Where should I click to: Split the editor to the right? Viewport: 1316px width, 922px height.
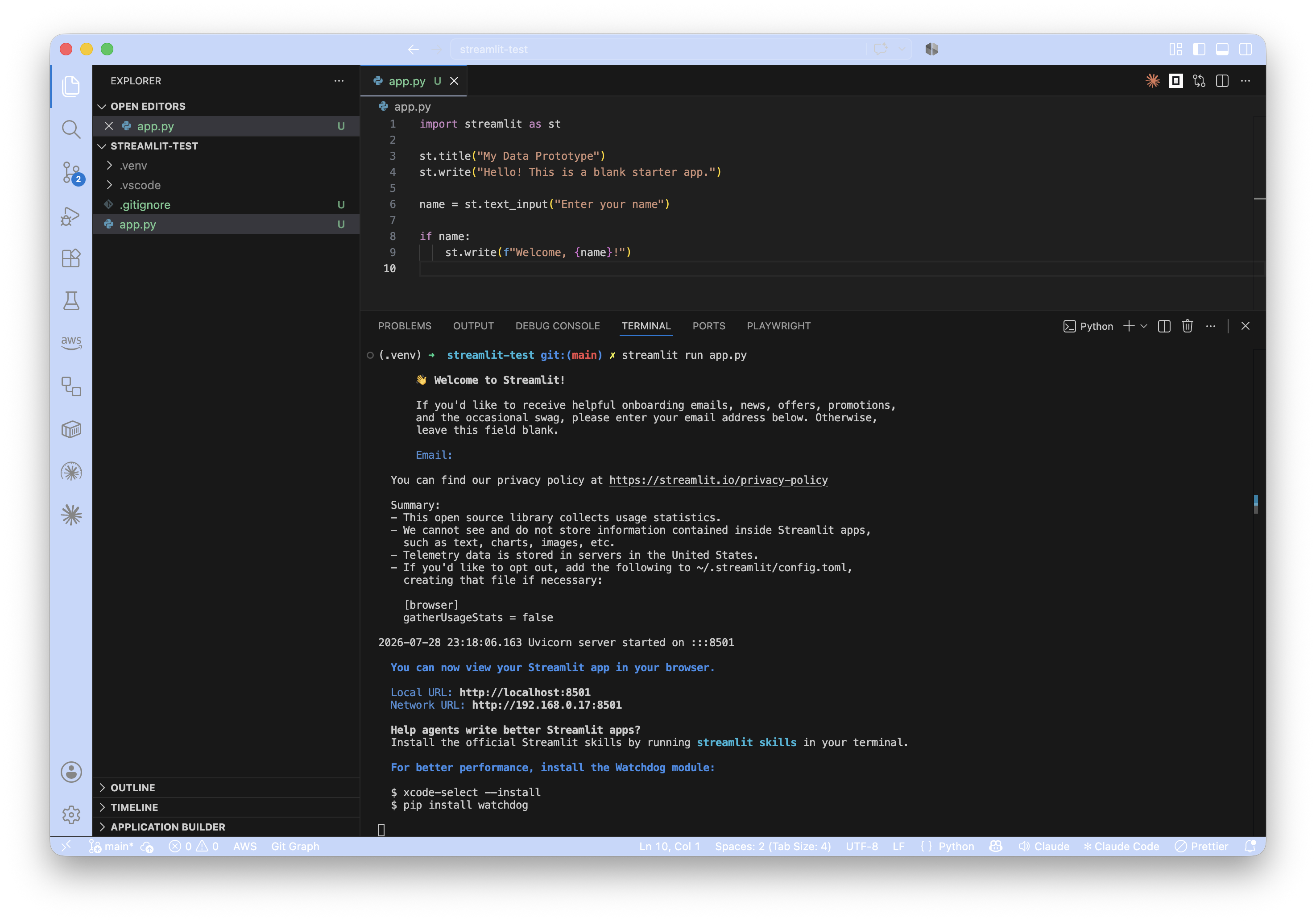1222,81
